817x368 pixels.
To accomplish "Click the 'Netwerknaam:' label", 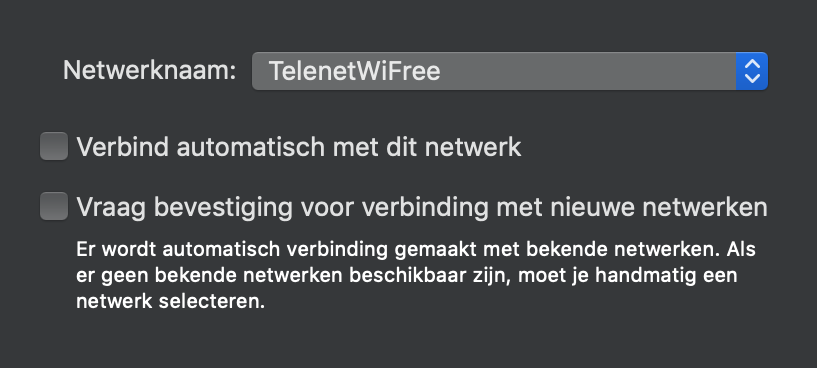I will pyautogui.click(x=150, y=70).
